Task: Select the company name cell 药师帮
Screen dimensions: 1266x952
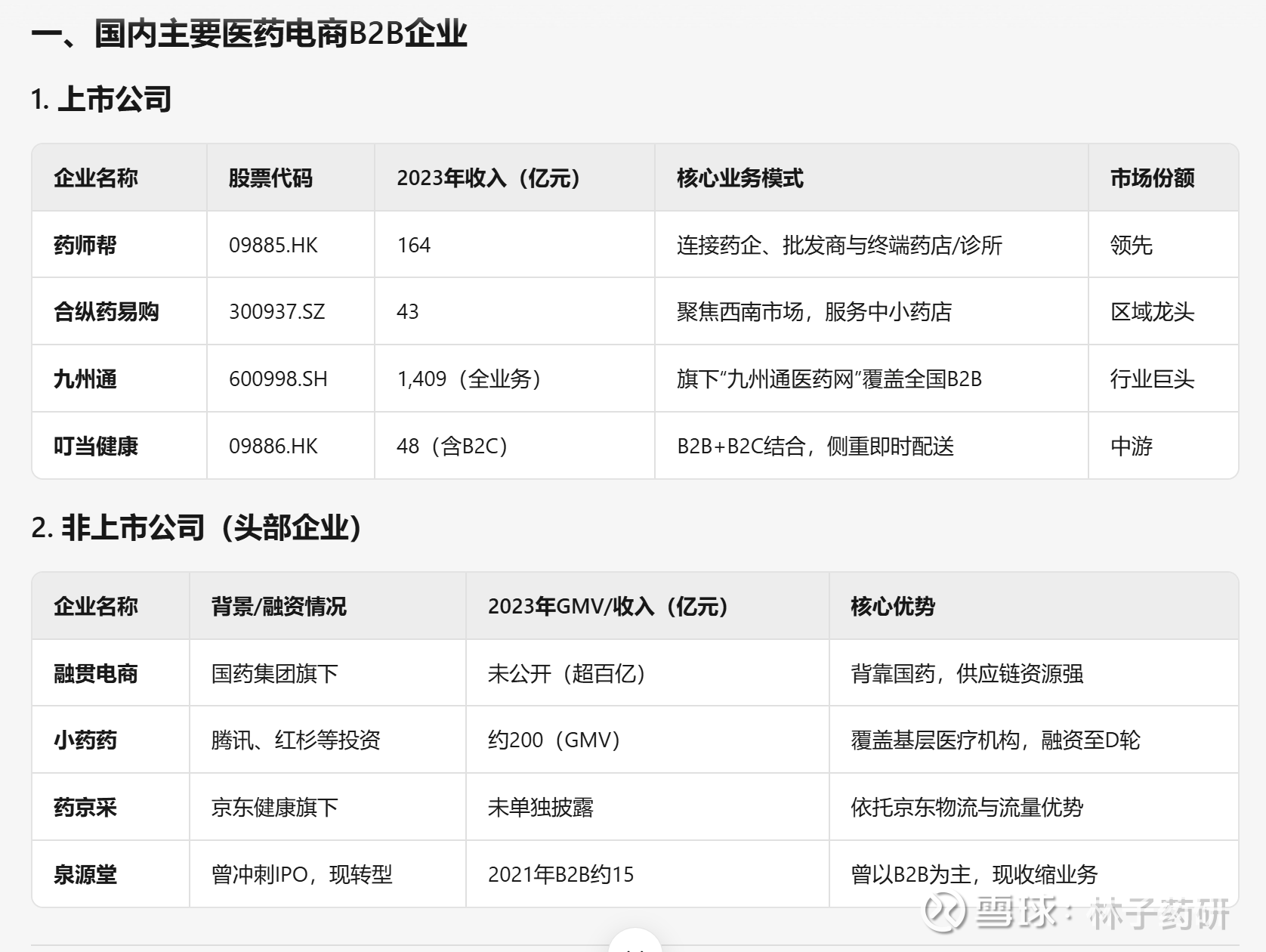Action: click(x=85, y=245)
